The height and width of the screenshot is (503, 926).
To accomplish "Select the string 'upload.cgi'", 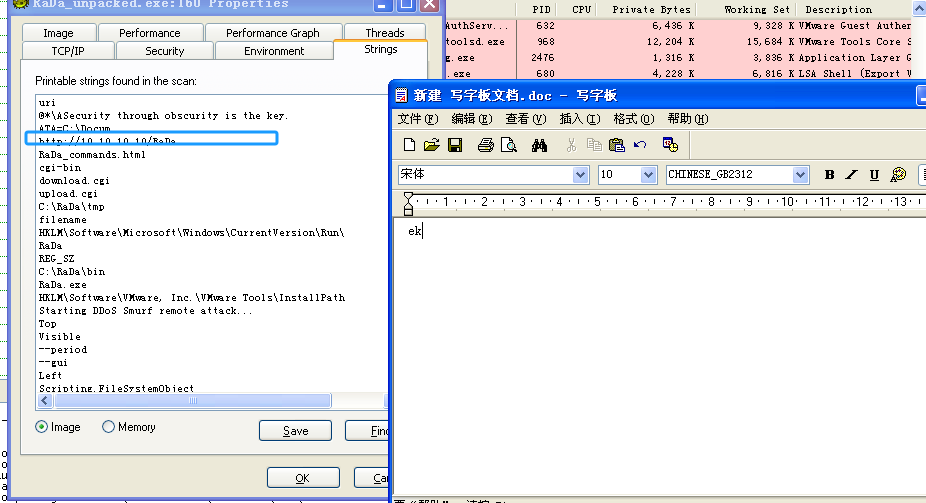I will tap(69, 193).
